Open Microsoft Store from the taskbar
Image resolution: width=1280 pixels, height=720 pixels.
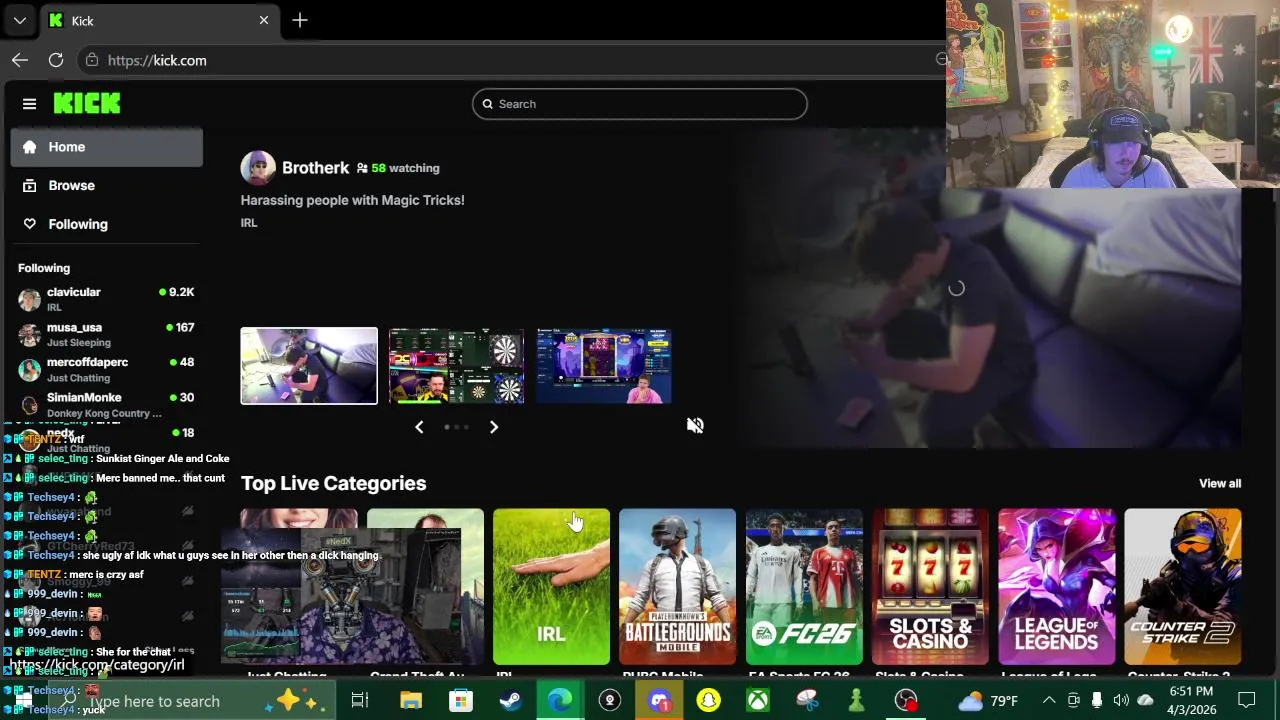pyautogui.click(x=460, y=701)
